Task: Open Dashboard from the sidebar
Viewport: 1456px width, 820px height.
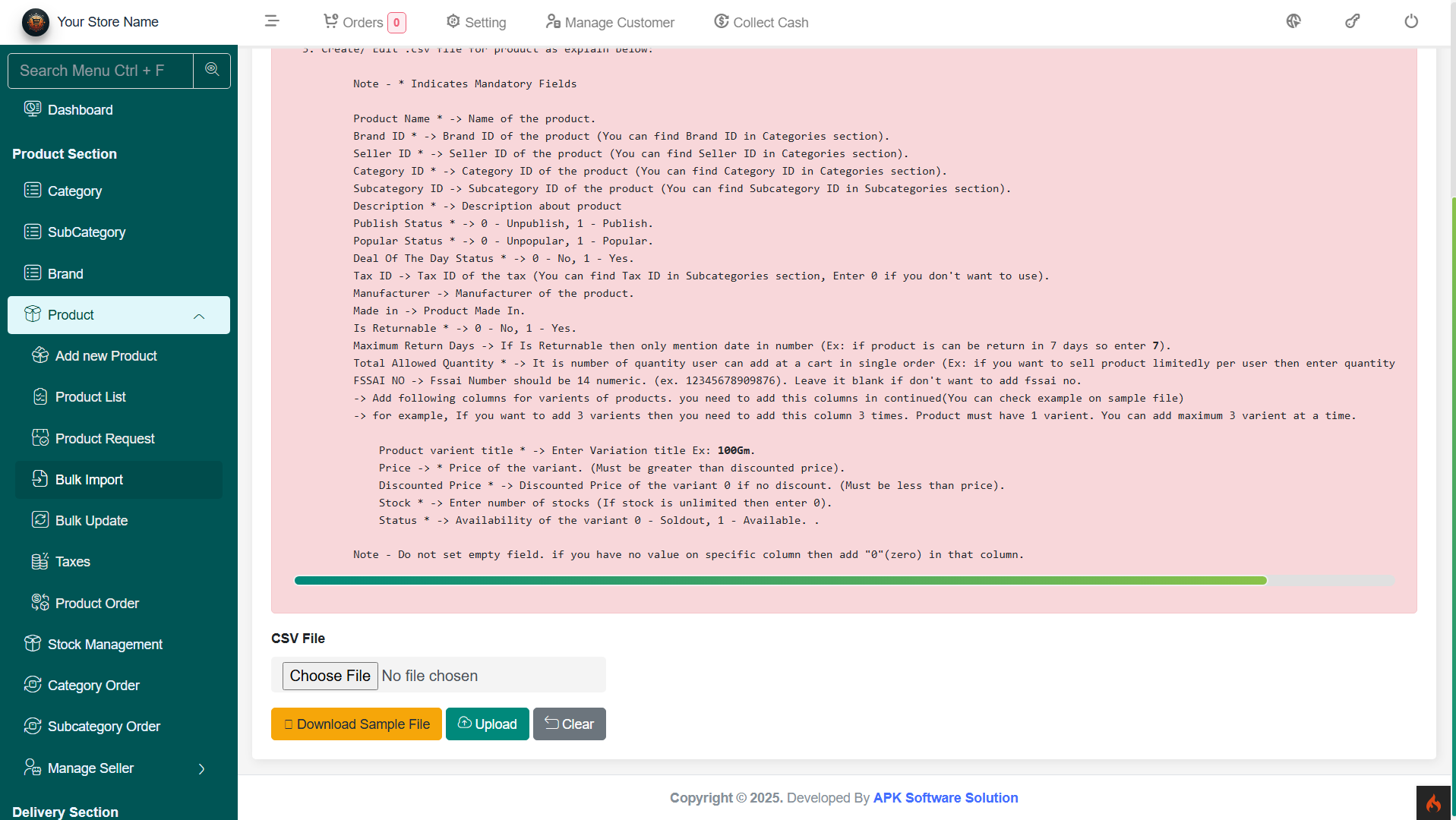Action: click(x=80, y=110)
